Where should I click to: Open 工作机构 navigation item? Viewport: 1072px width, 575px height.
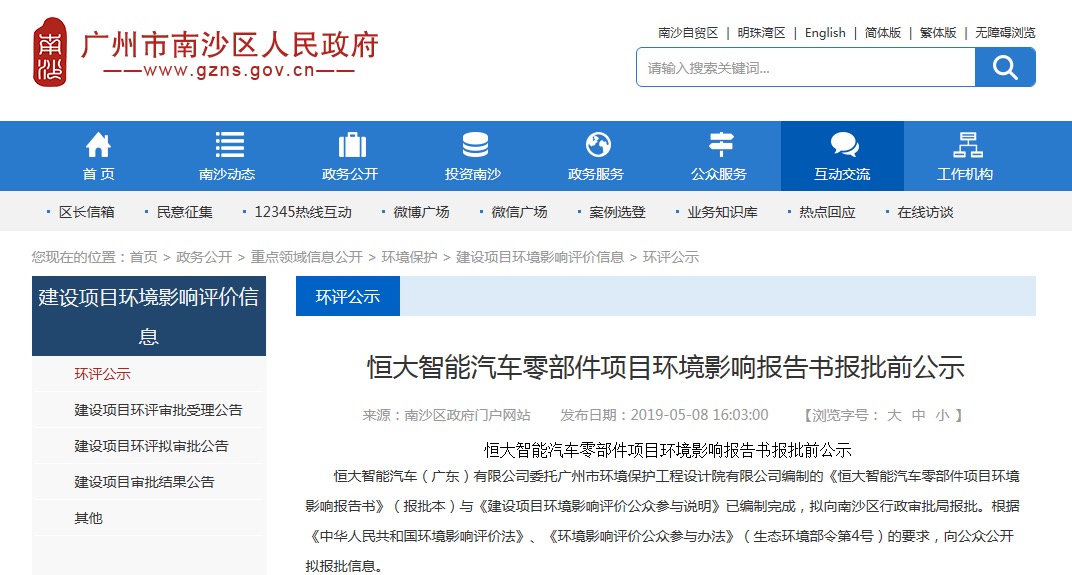coord(965,174)
